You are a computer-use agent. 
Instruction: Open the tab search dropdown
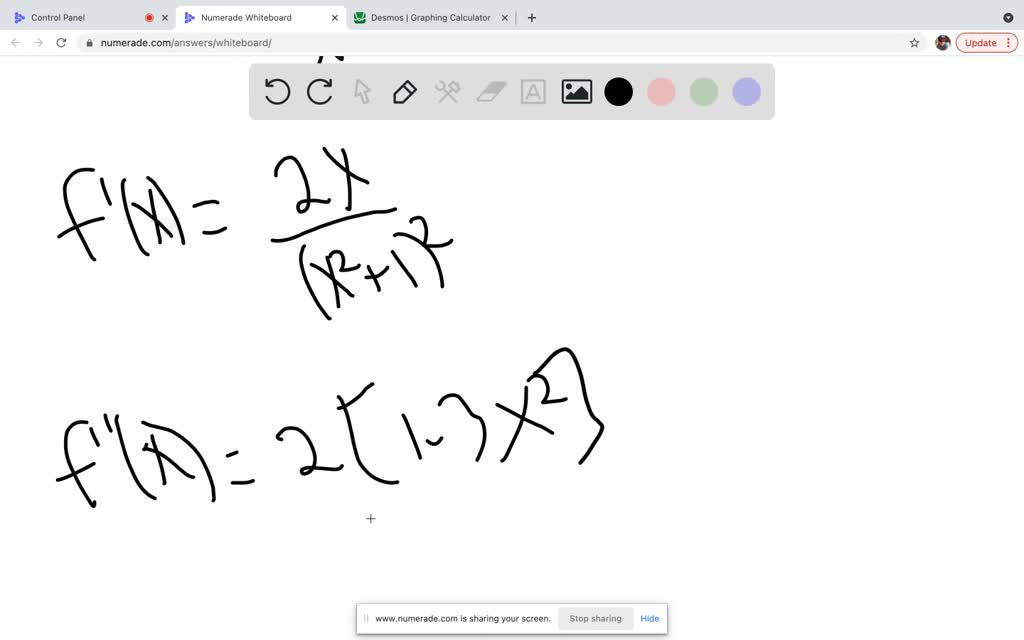(1008, 17)
